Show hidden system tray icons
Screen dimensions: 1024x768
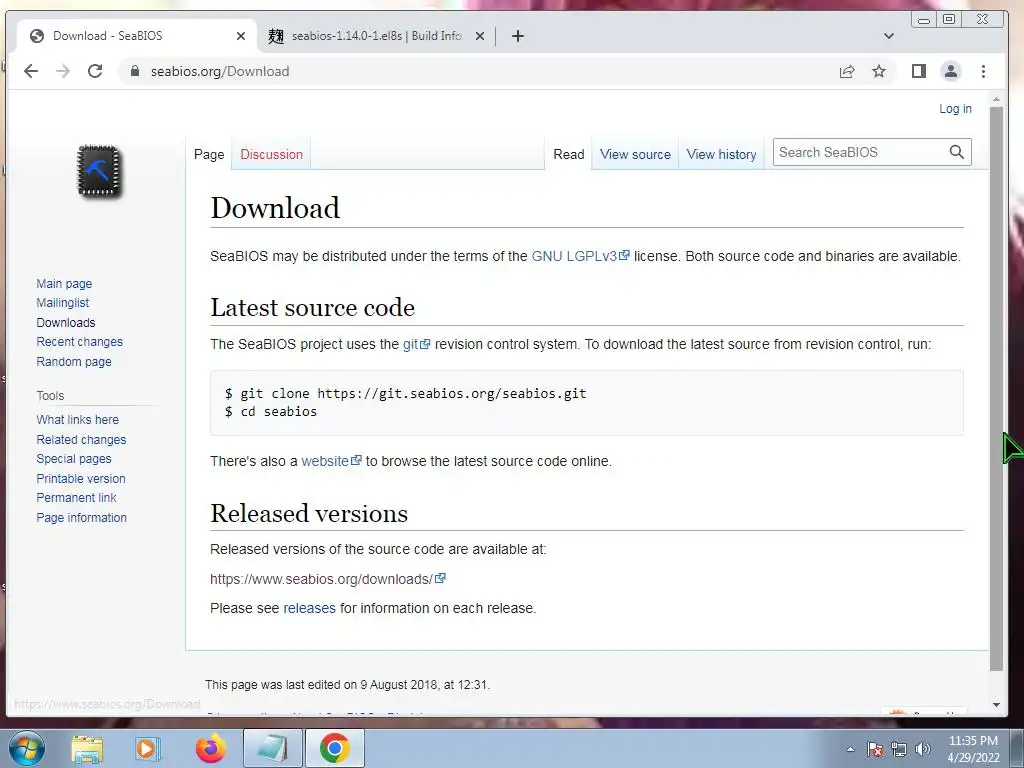coord(850,749)
